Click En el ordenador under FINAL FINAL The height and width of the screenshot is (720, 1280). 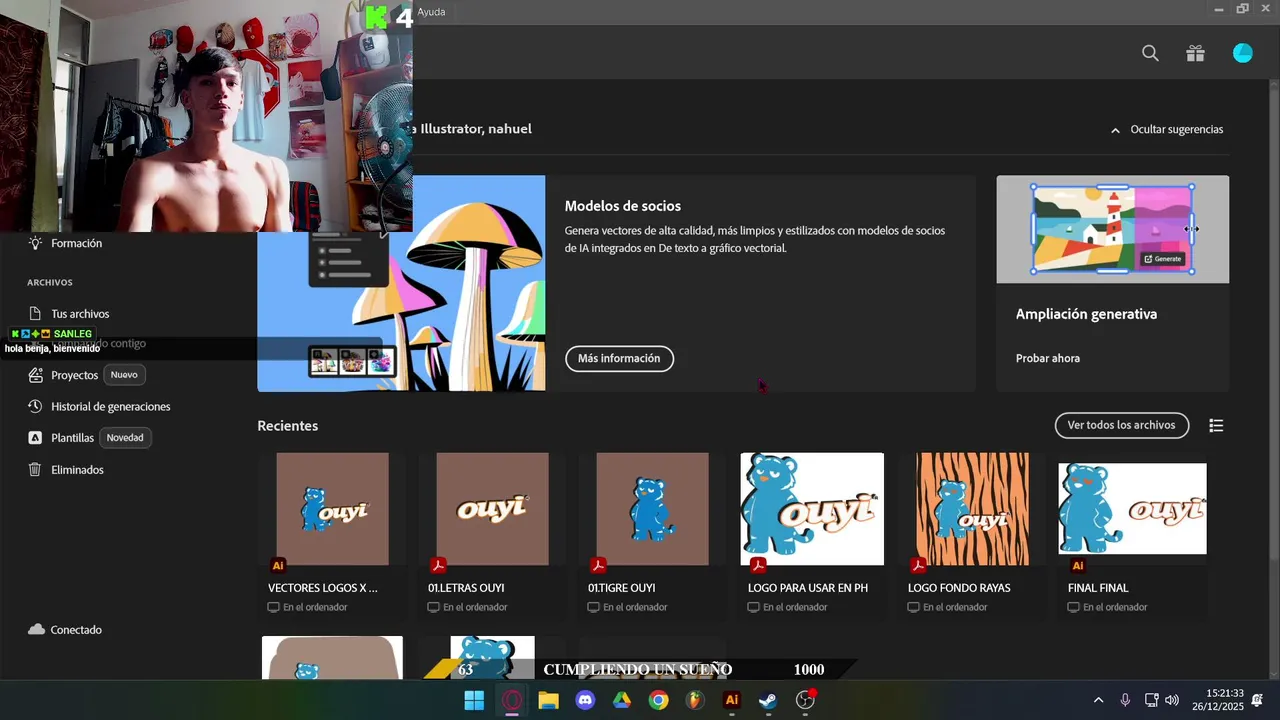pos(1115,607)
